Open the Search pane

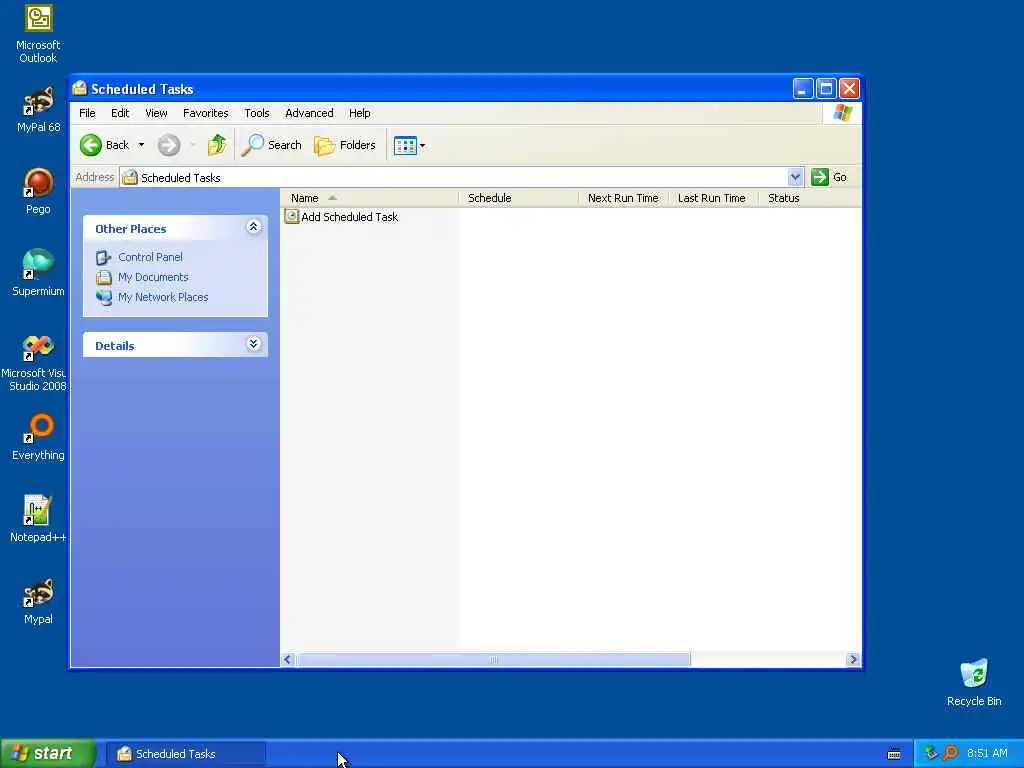[x=272, y=145]
